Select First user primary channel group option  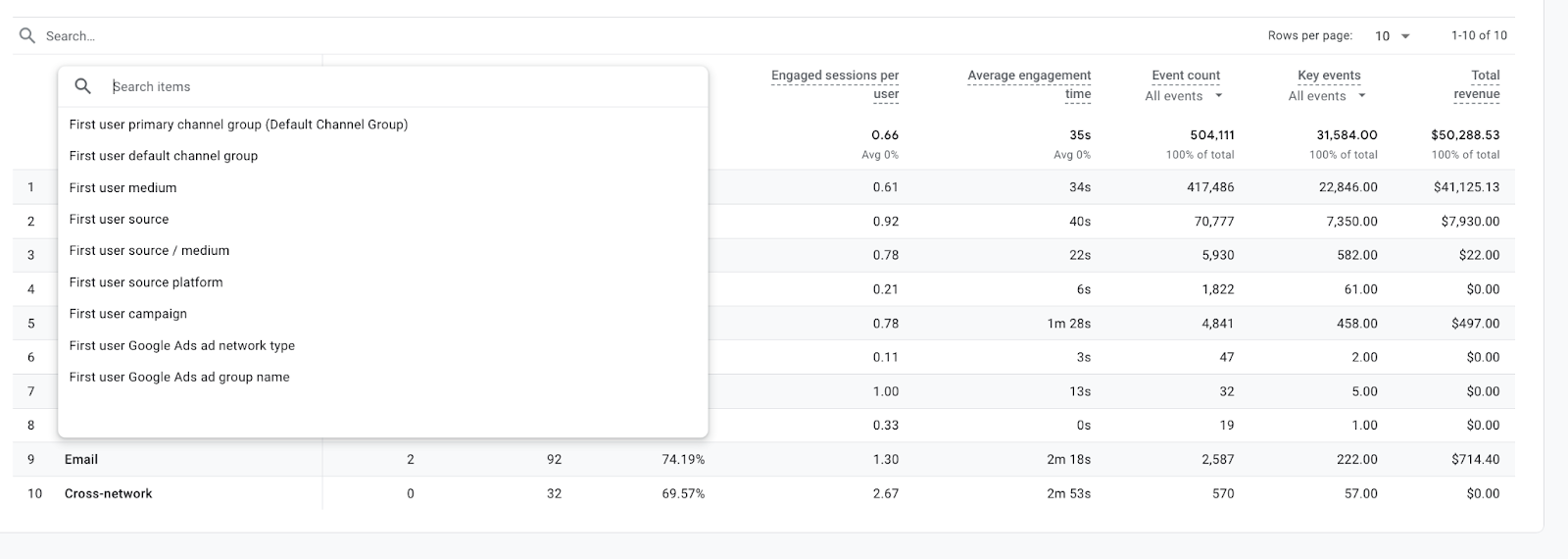pos(238,125)
